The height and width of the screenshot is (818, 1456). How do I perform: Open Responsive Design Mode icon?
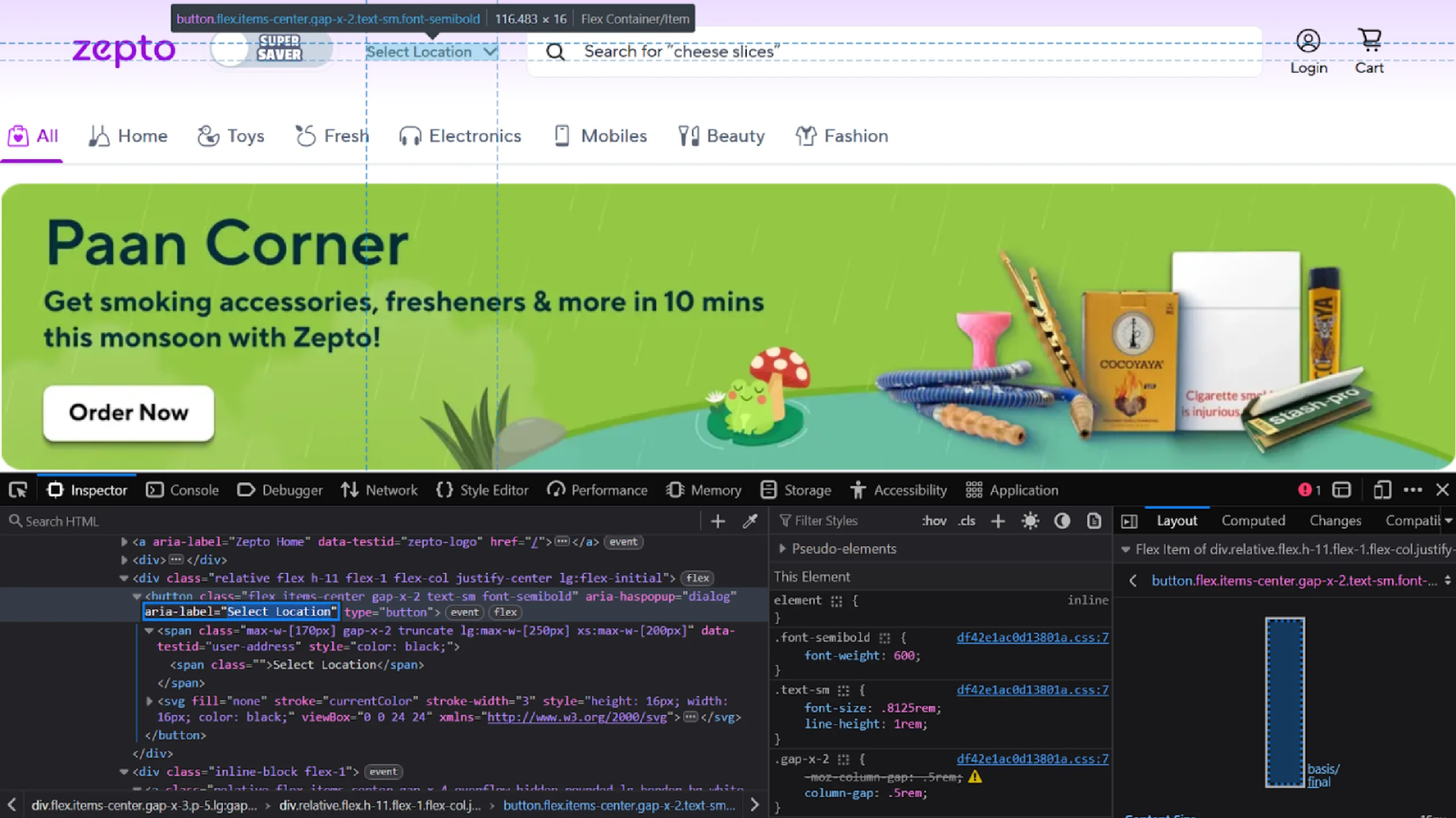pyautogui.click(x=1382, y=490)
